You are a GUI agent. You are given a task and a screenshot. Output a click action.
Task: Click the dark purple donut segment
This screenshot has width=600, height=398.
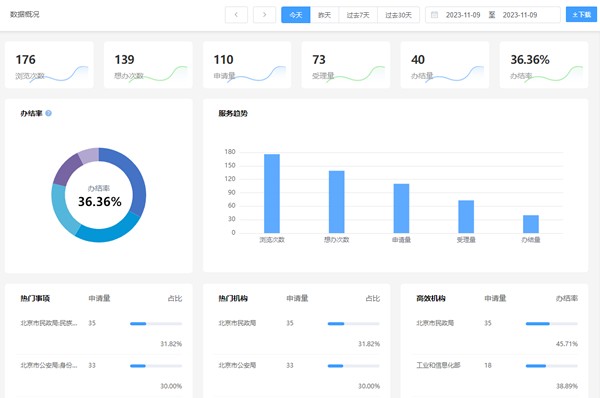[x=66, y=170]
